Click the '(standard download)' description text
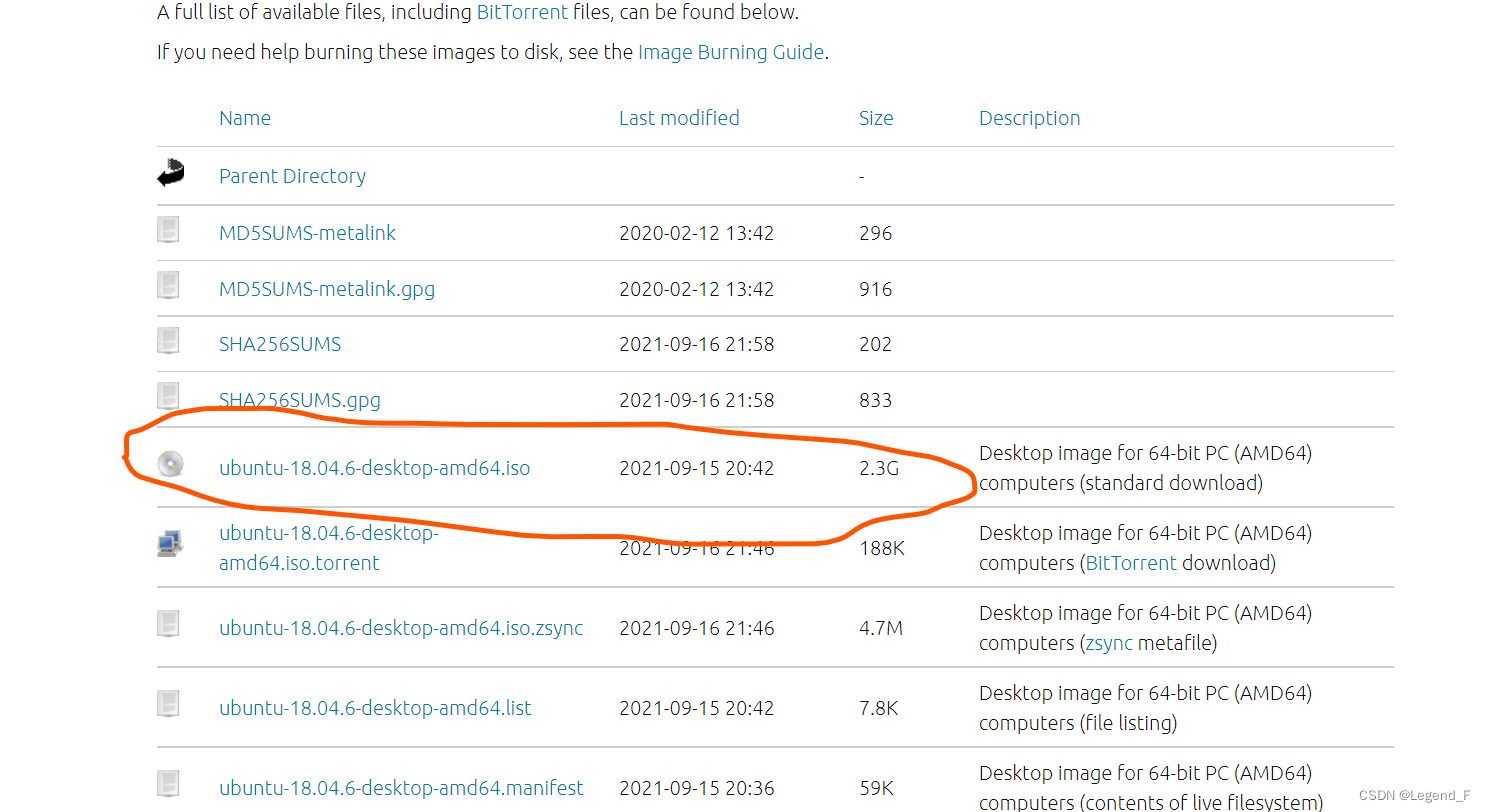This screenshot has width=1486, height=812. click(x=1172, y=483)
